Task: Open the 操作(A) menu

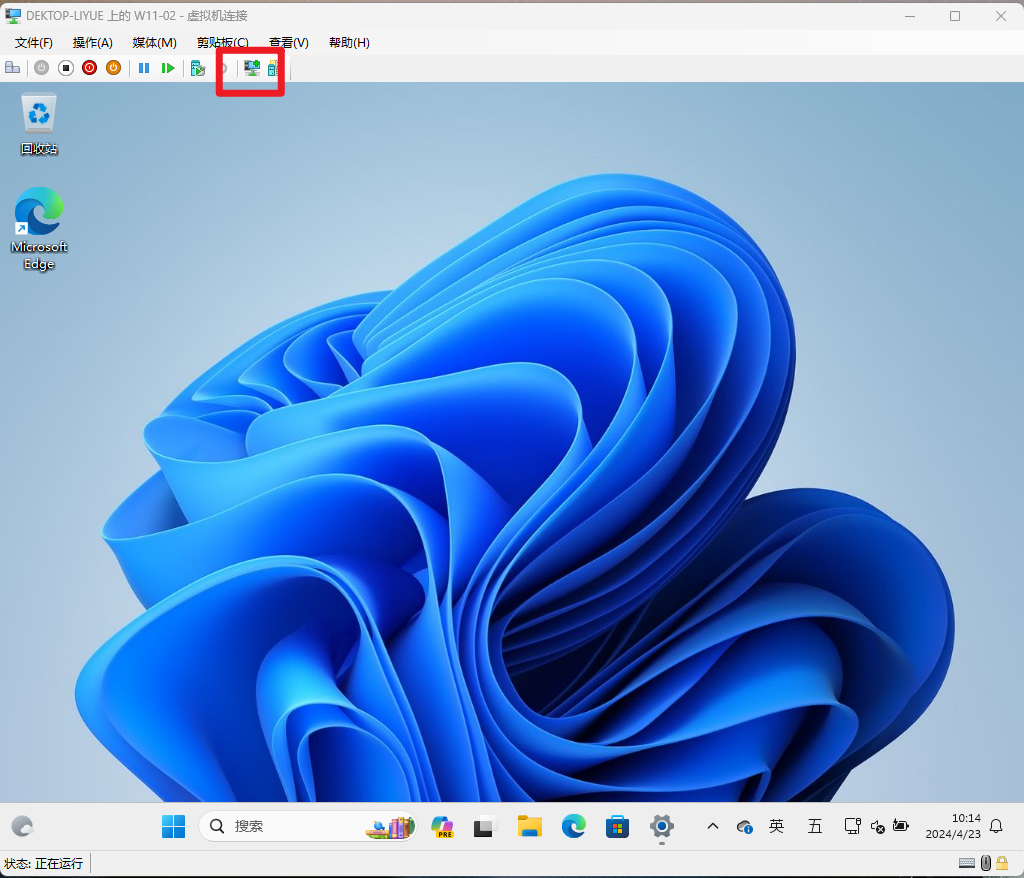Action: pyautogui.click(x=93, y=43)
